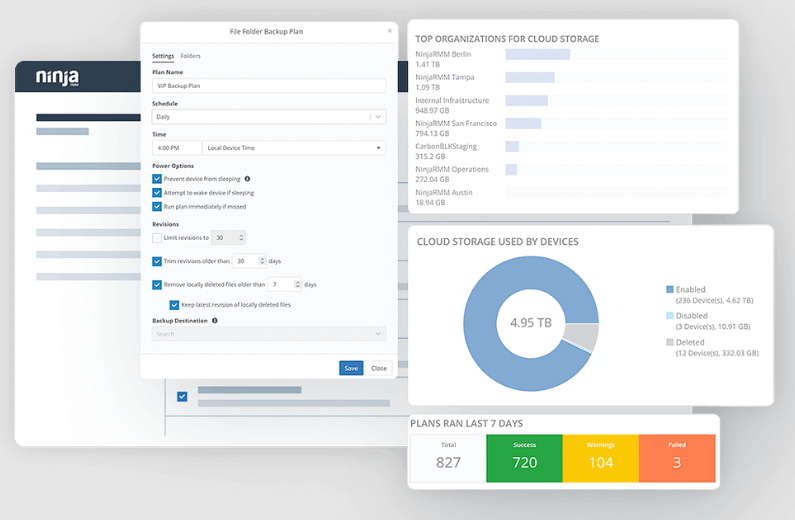Image resolution: width=795 pixels, height=520 pixels.
Task: Click the Total 827 tile
Action: point(448,458)
